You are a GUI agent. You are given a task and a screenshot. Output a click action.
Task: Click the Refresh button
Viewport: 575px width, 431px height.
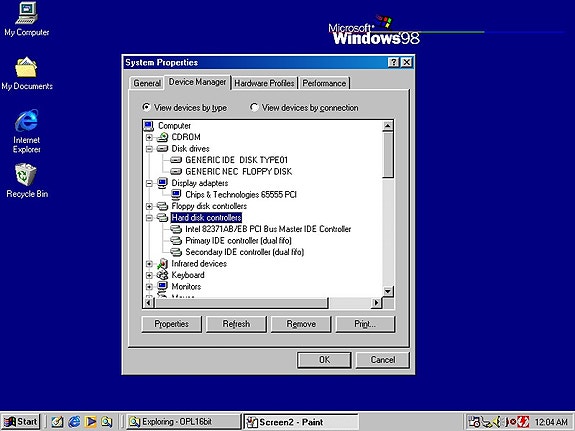pyautogui.click(x=236, y=324)
